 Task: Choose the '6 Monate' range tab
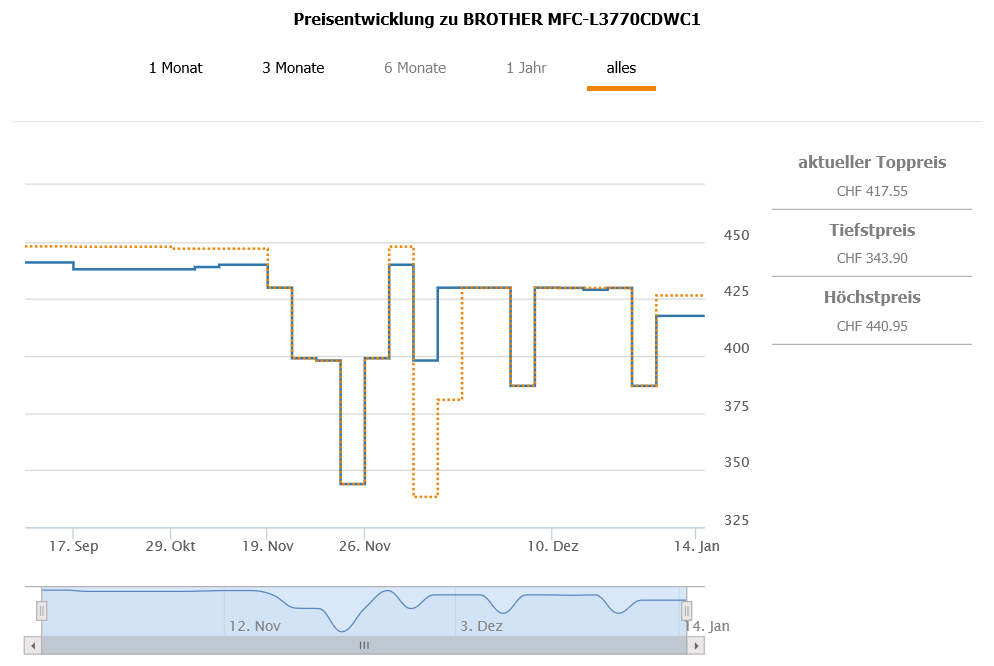pos(415,68)
